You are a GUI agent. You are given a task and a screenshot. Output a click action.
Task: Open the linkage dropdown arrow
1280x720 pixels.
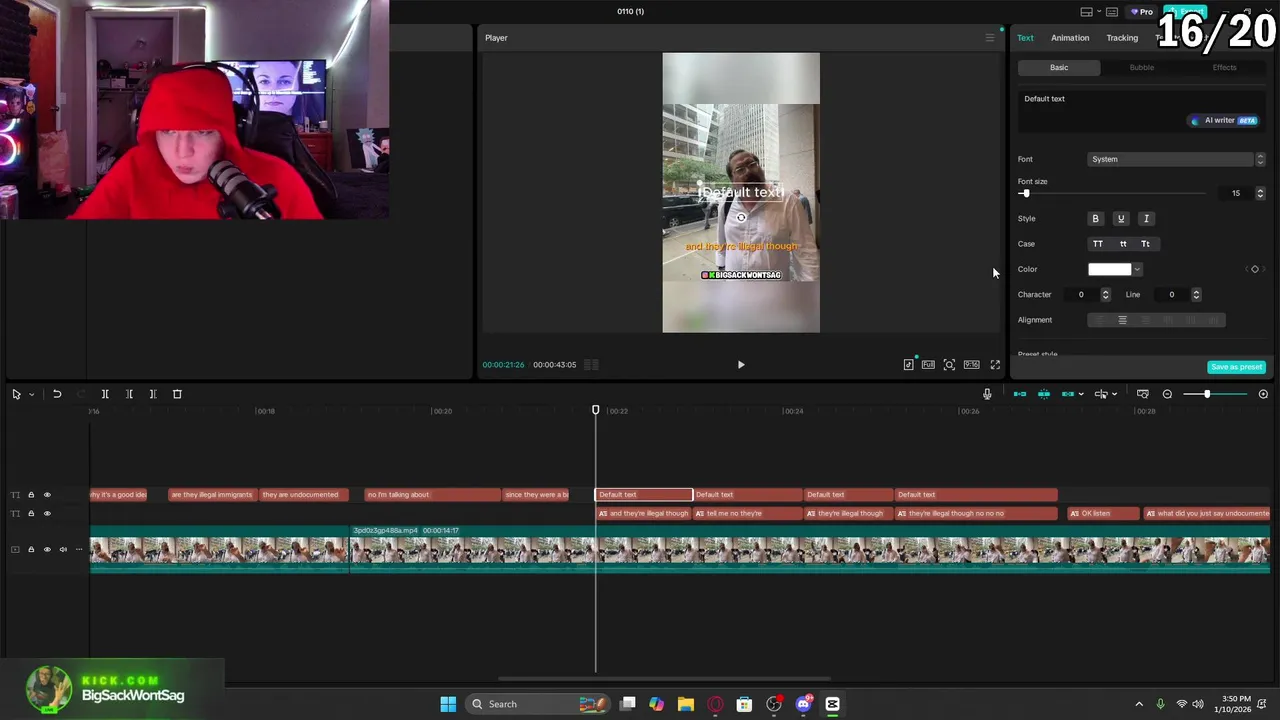1081,394
